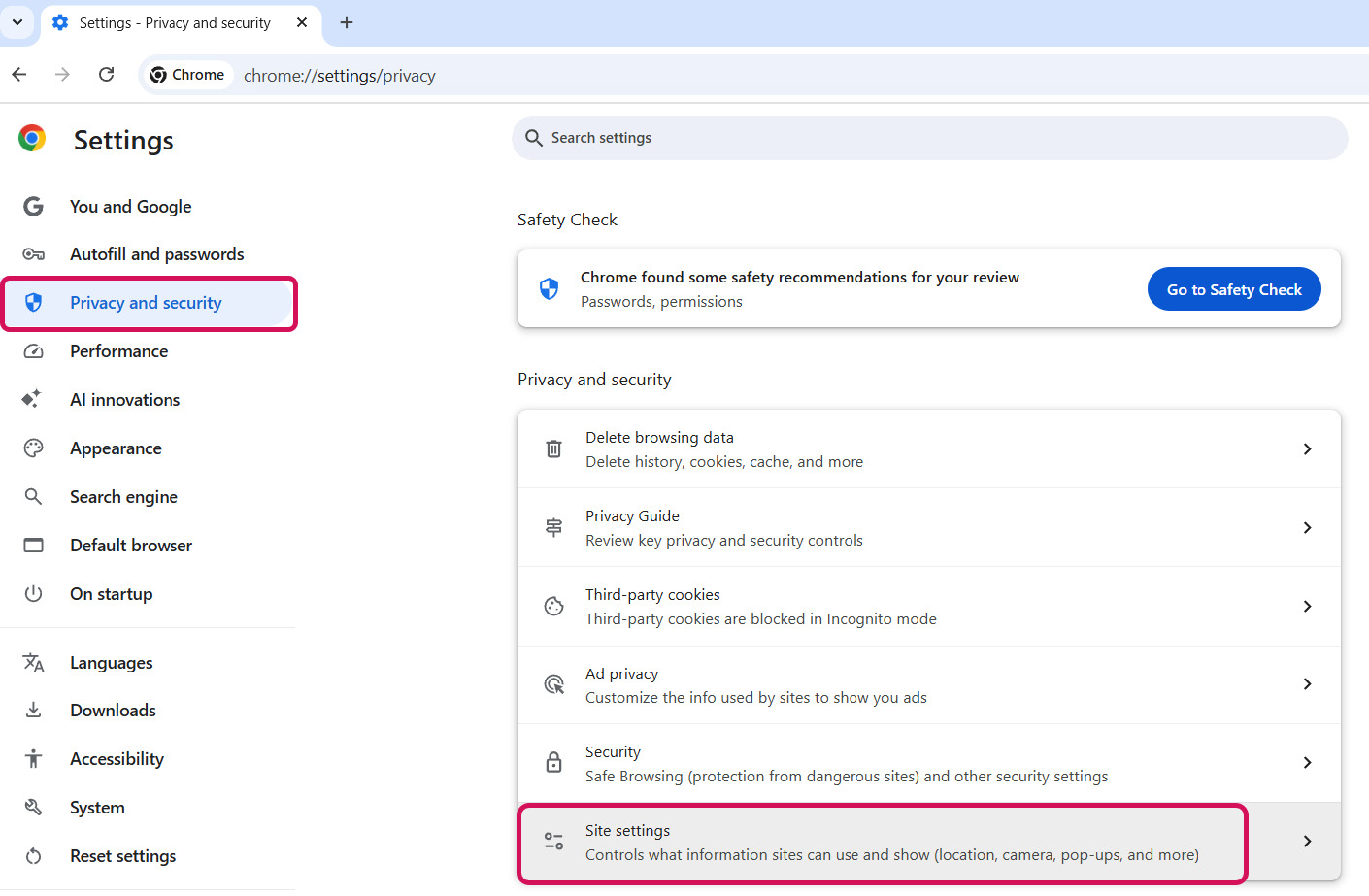Click the sliders icon beside Site settings
Image resolution: width=1369 pixels, height=896 pixels.
pyautogui.click(x=553, y=841)
